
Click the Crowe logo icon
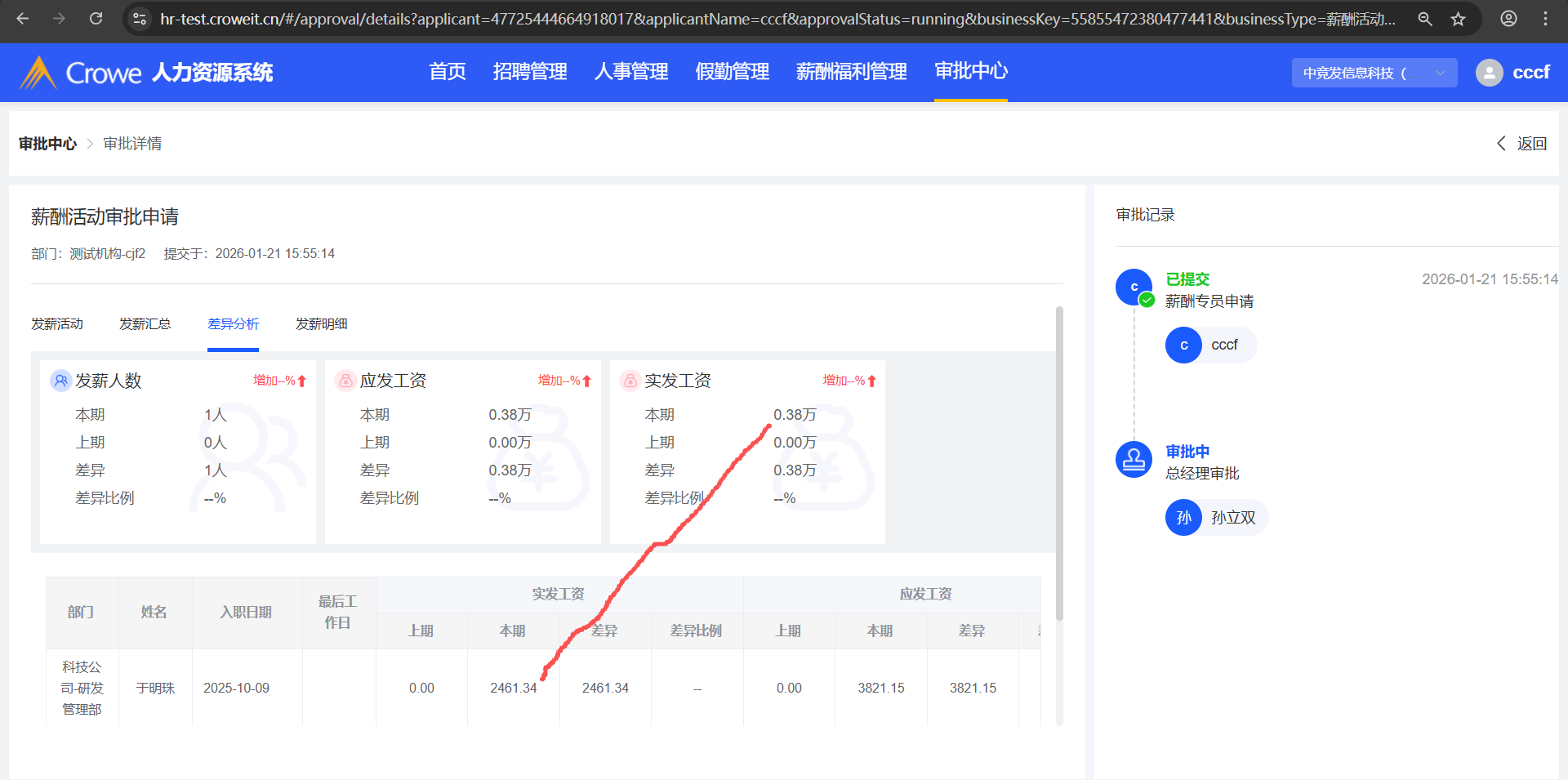coord(38,73)
